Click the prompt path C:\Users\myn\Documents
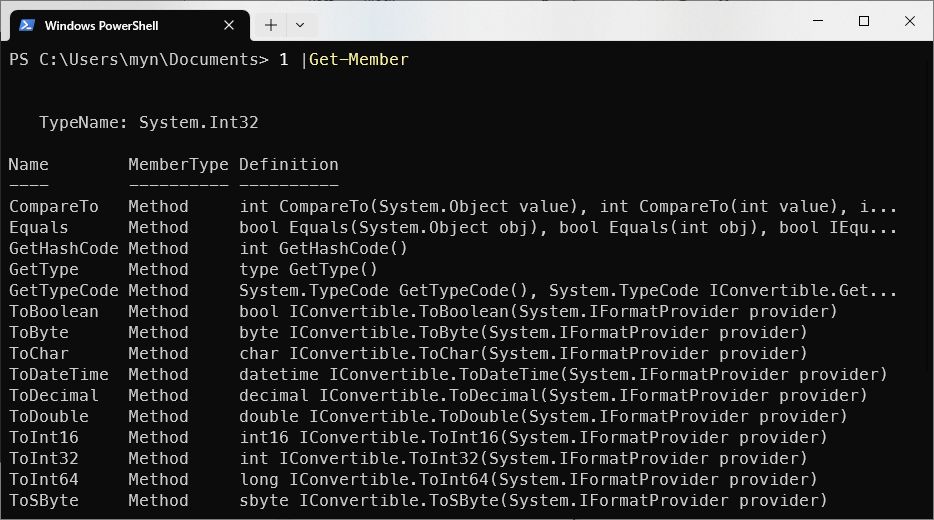Image resolution: width=934 pixels, height=520 pixels. 148,60
